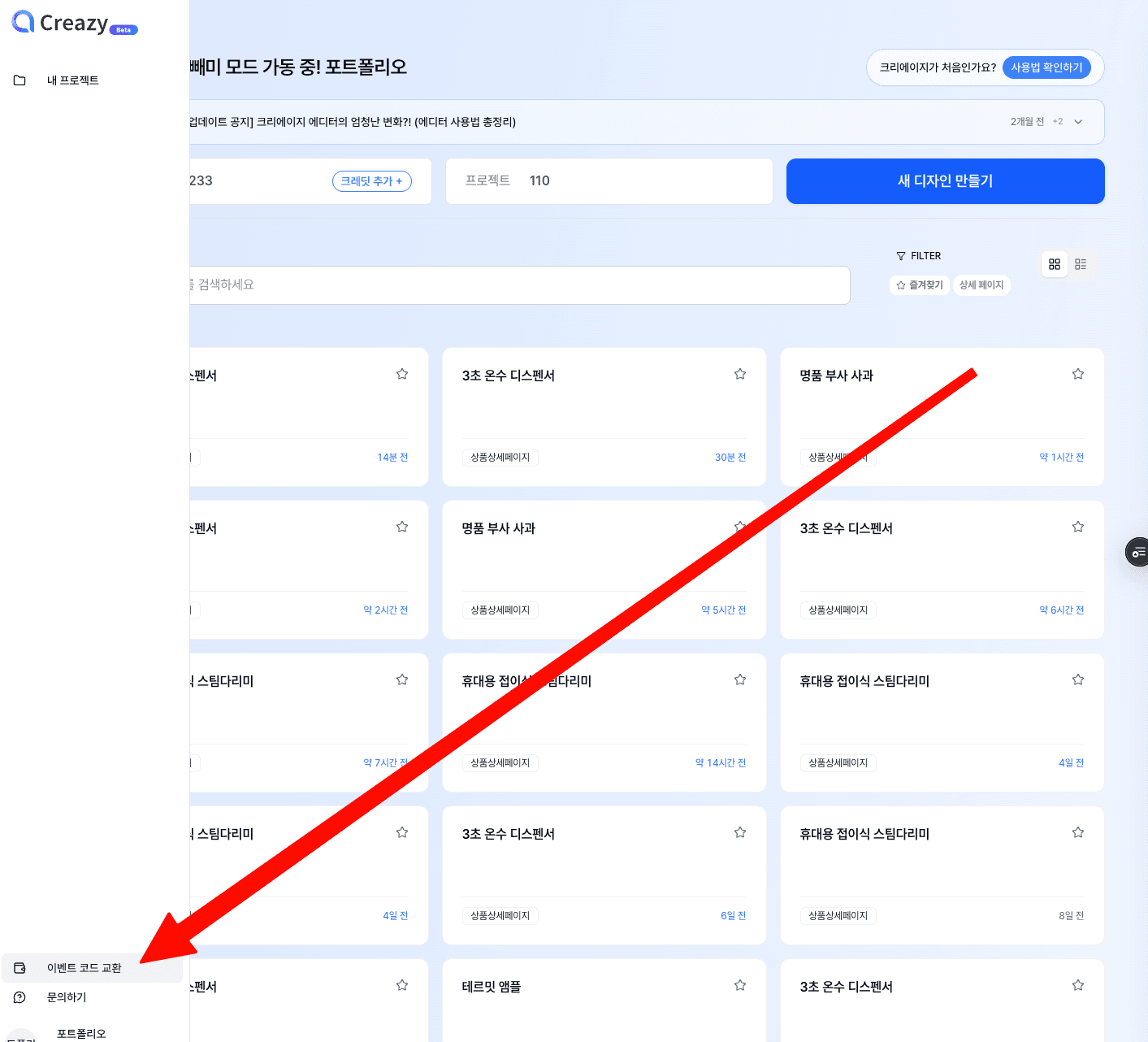Click the 약 14시간 전 timestamp

(721, 763)
